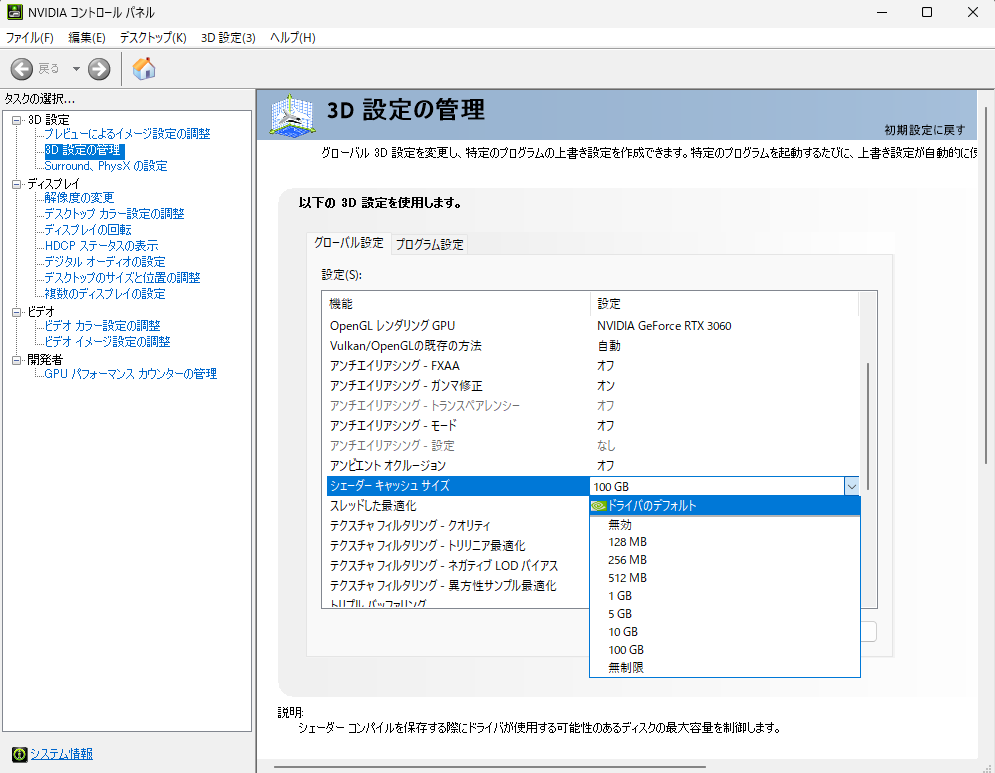The height and width of the screenshot is (773, 995).
Task: Close the shader cache size combo box arrow
Action: pos(852,487)
